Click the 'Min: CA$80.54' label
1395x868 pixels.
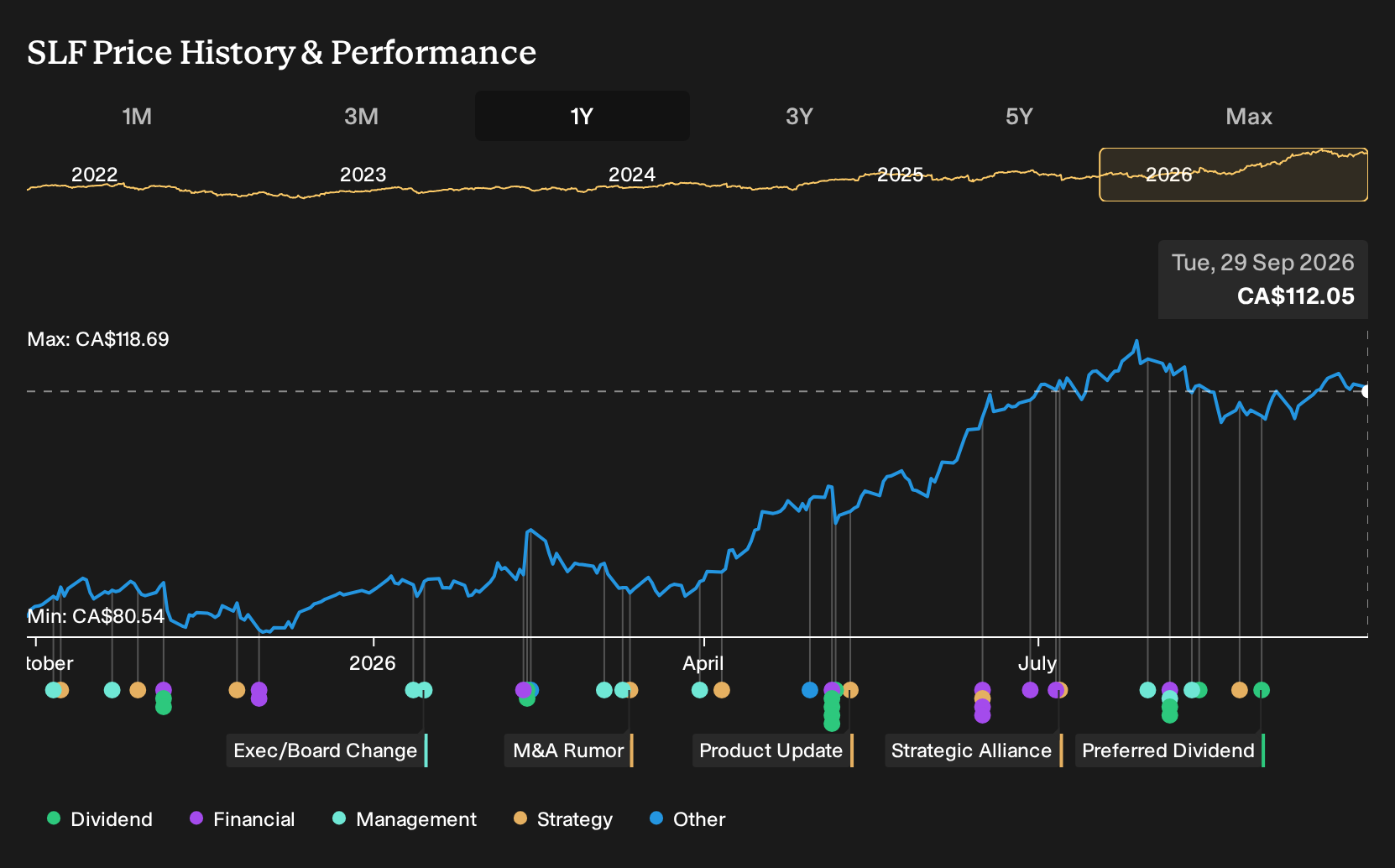coord(96,616)
